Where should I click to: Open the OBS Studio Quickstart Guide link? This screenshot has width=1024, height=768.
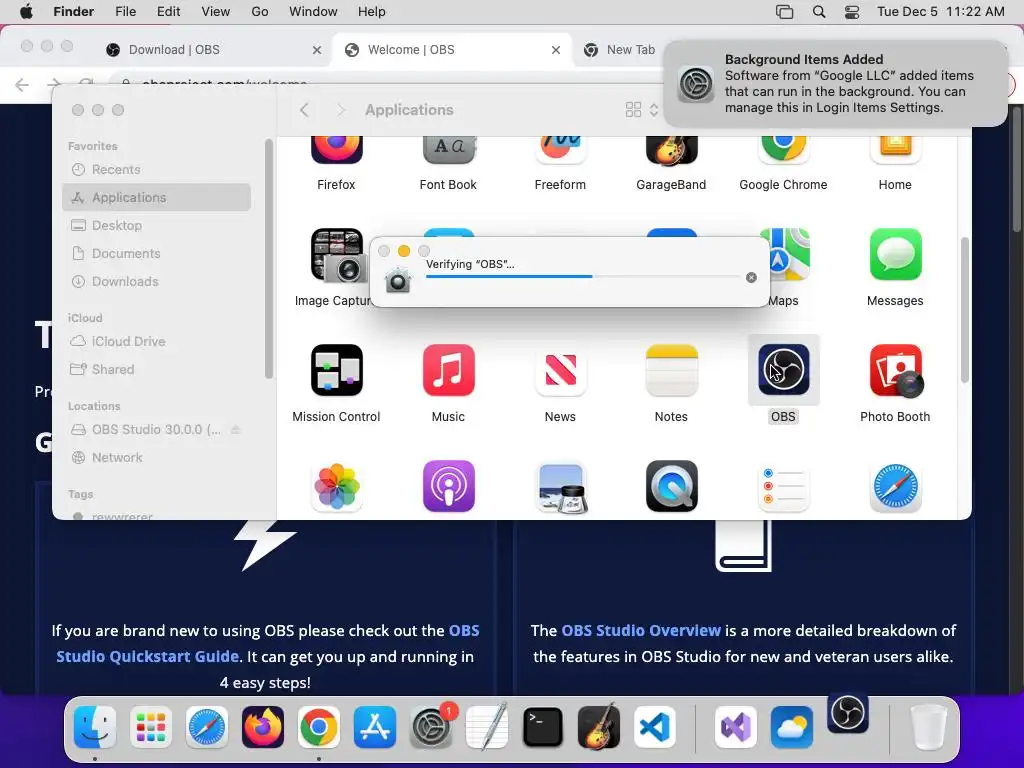(x=268, y=644)
